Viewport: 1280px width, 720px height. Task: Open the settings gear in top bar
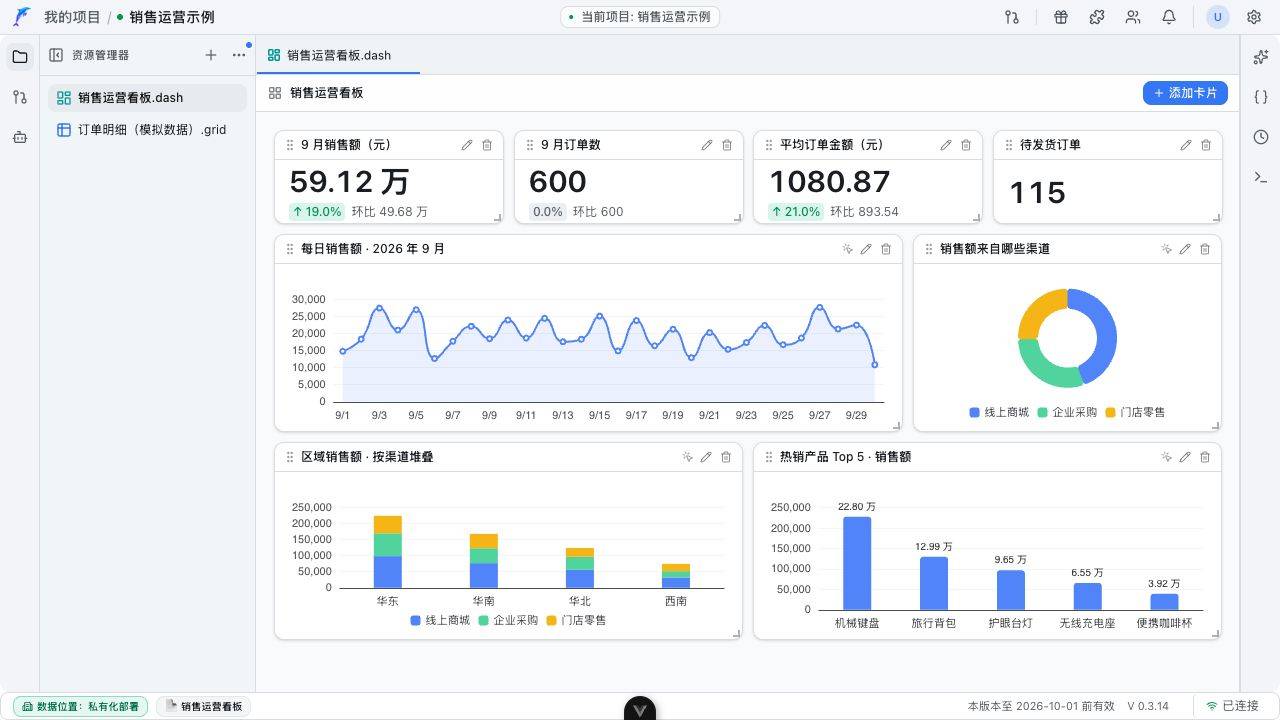click(x=1254, y=17)
